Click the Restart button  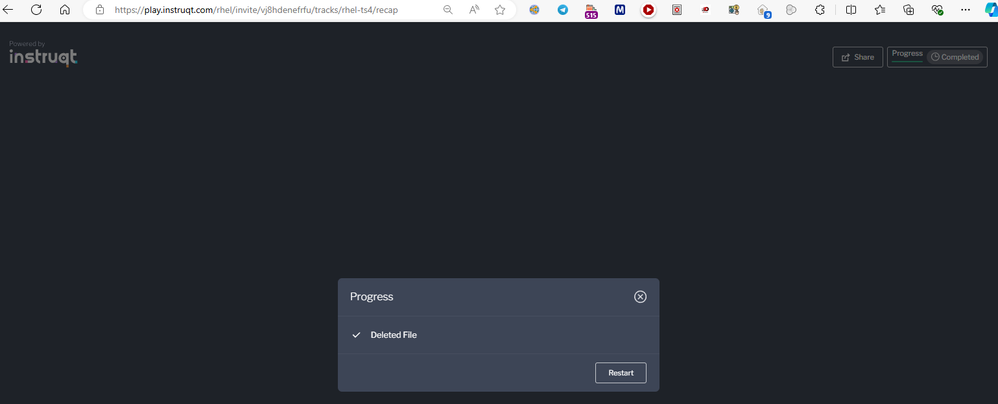(x=620, y=373)
